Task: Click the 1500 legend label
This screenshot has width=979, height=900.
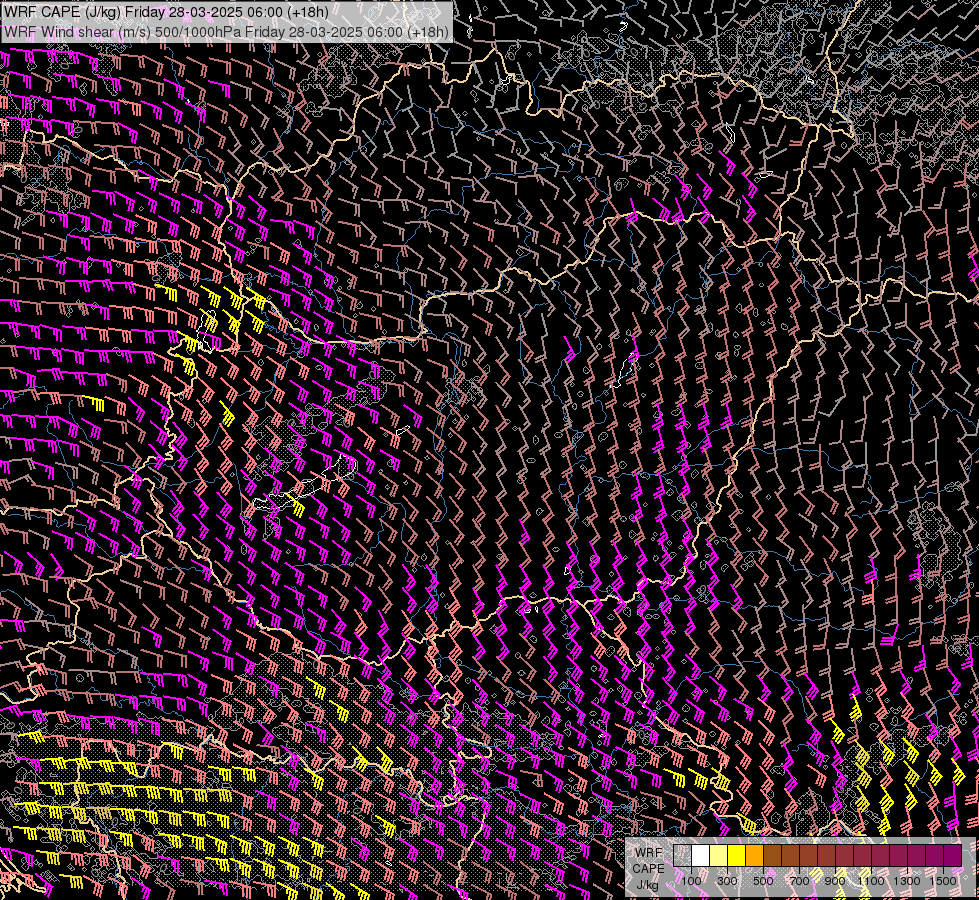Action: pos(943,881)
